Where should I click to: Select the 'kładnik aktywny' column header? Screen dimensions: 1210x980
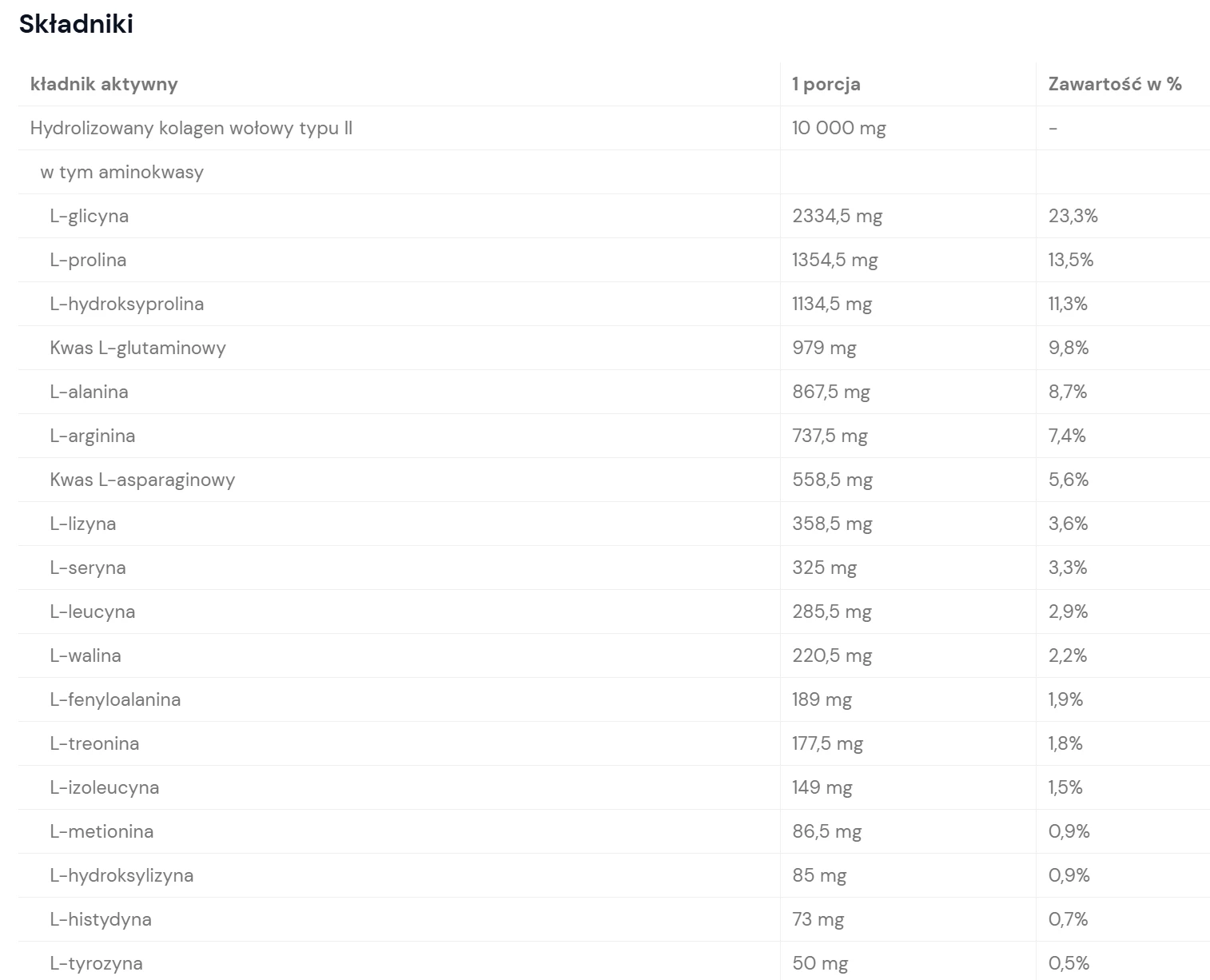[x=104, y=84]
